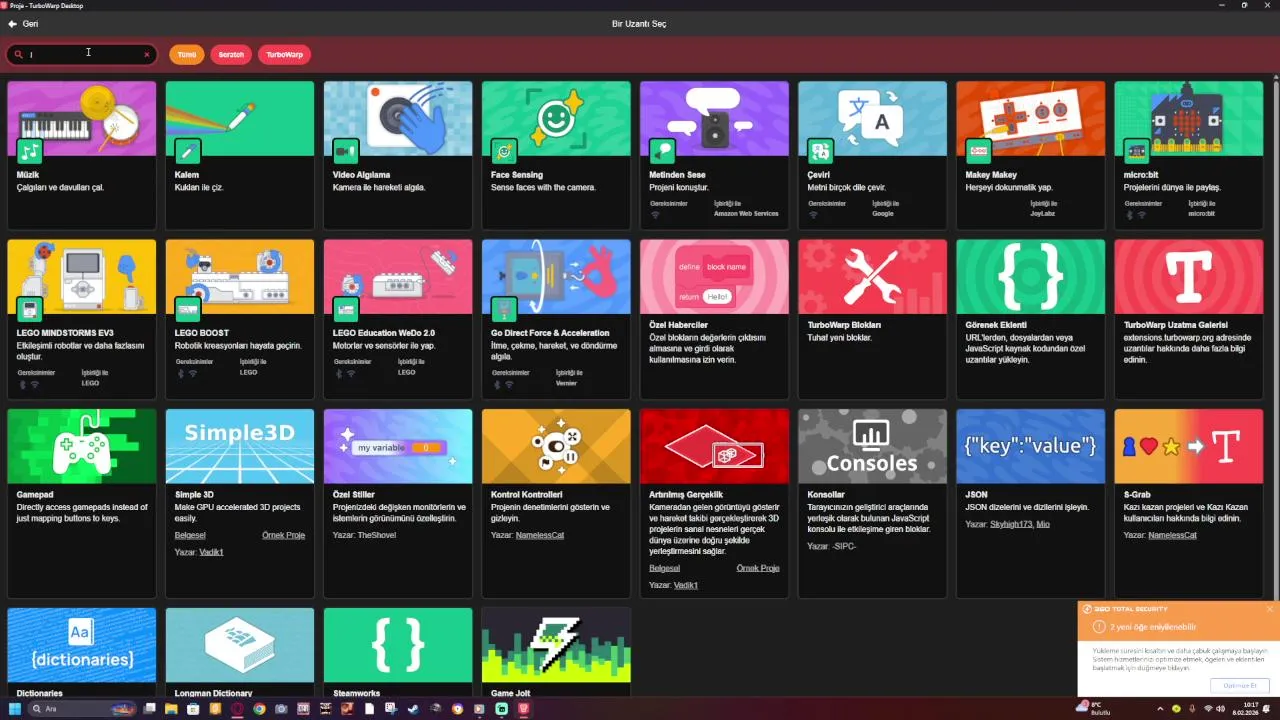This screenshot has height=720, width=1280.
Task: Add the Game Jolt extension
Action: pyautogui.click(x=556, y=652)
